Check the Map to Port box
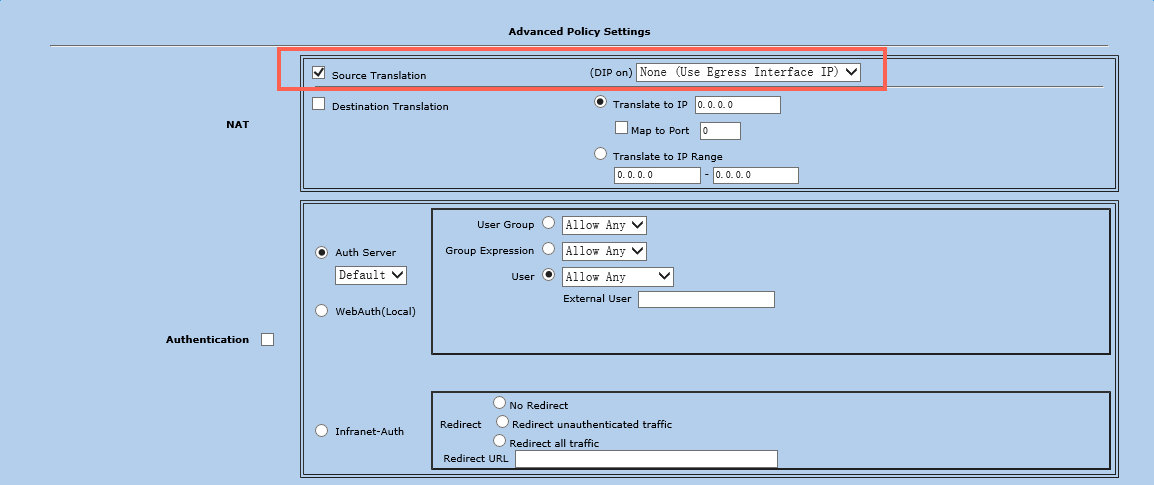Viewport: 1154px width, 485px height. click(621, 128)
